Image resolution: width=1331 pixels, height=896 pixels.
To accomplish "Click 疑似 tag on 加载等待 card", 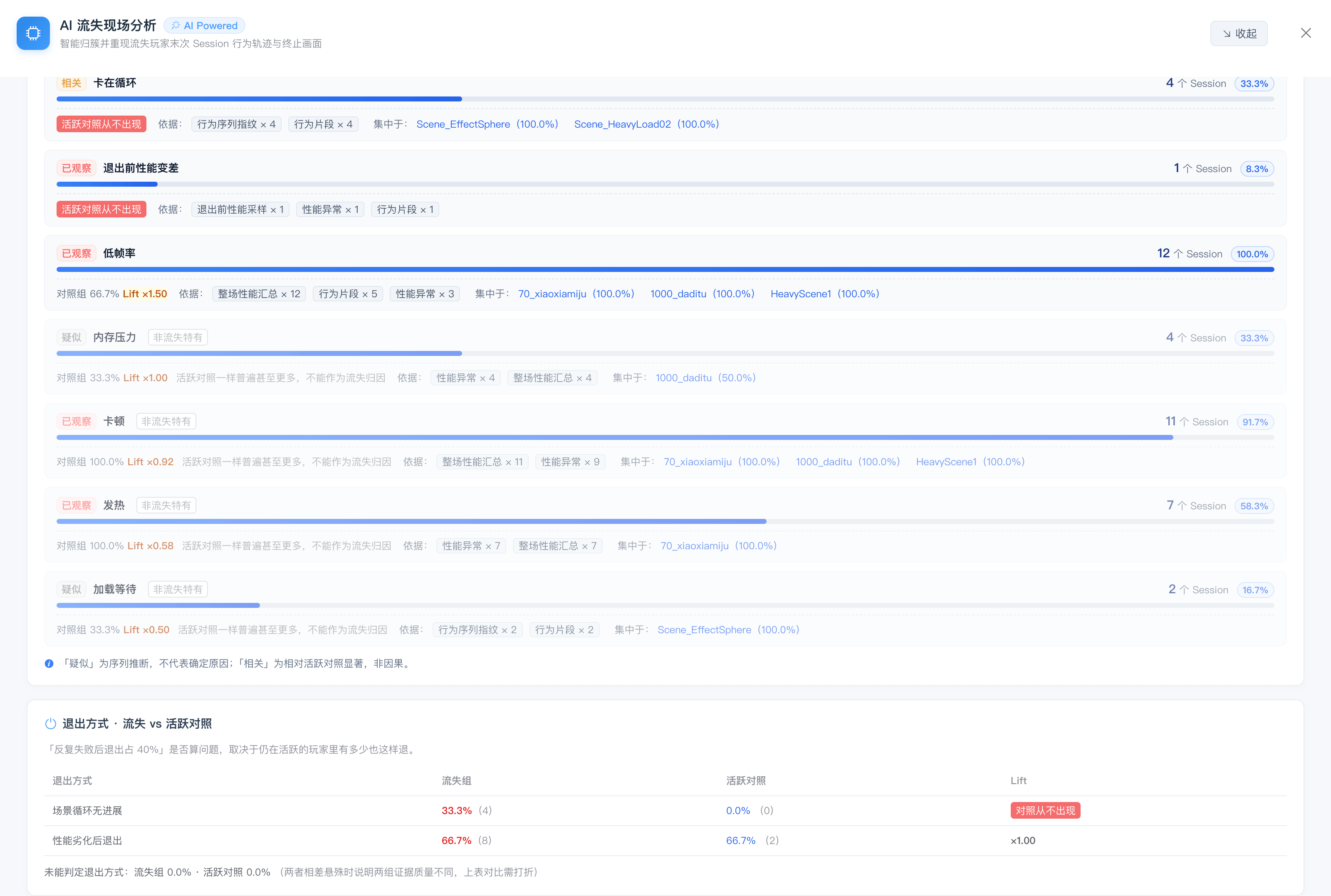I will (72, 589).
